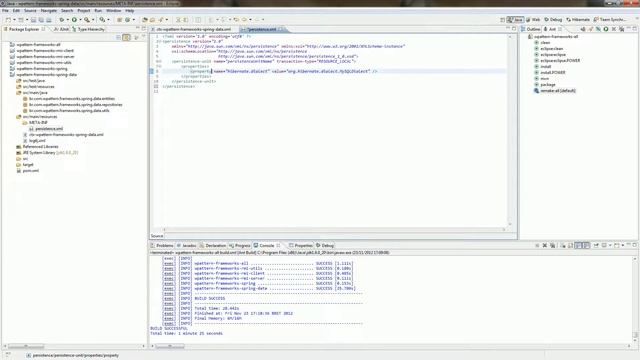The image size is (640, 360).
Task: Toggle Link with Editor in Package Explorer
Action: [127, 38]
